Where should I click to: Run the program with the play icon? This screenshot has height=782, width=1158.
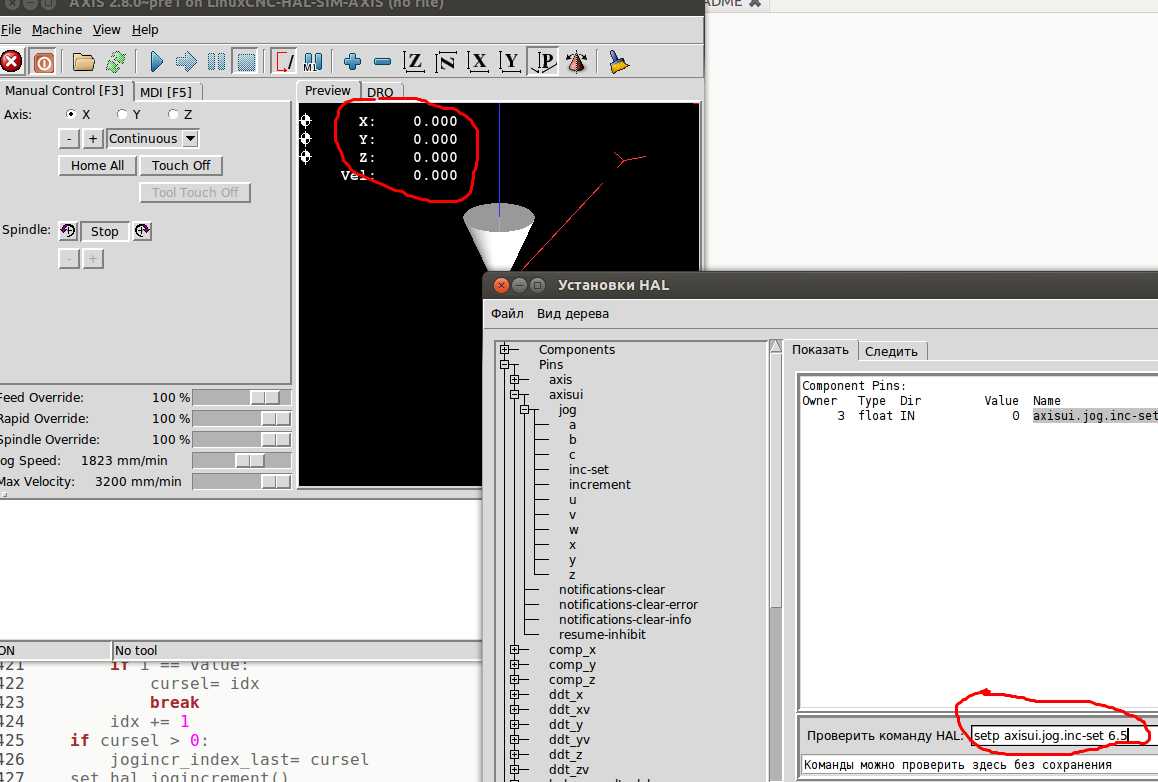[156, 61]
